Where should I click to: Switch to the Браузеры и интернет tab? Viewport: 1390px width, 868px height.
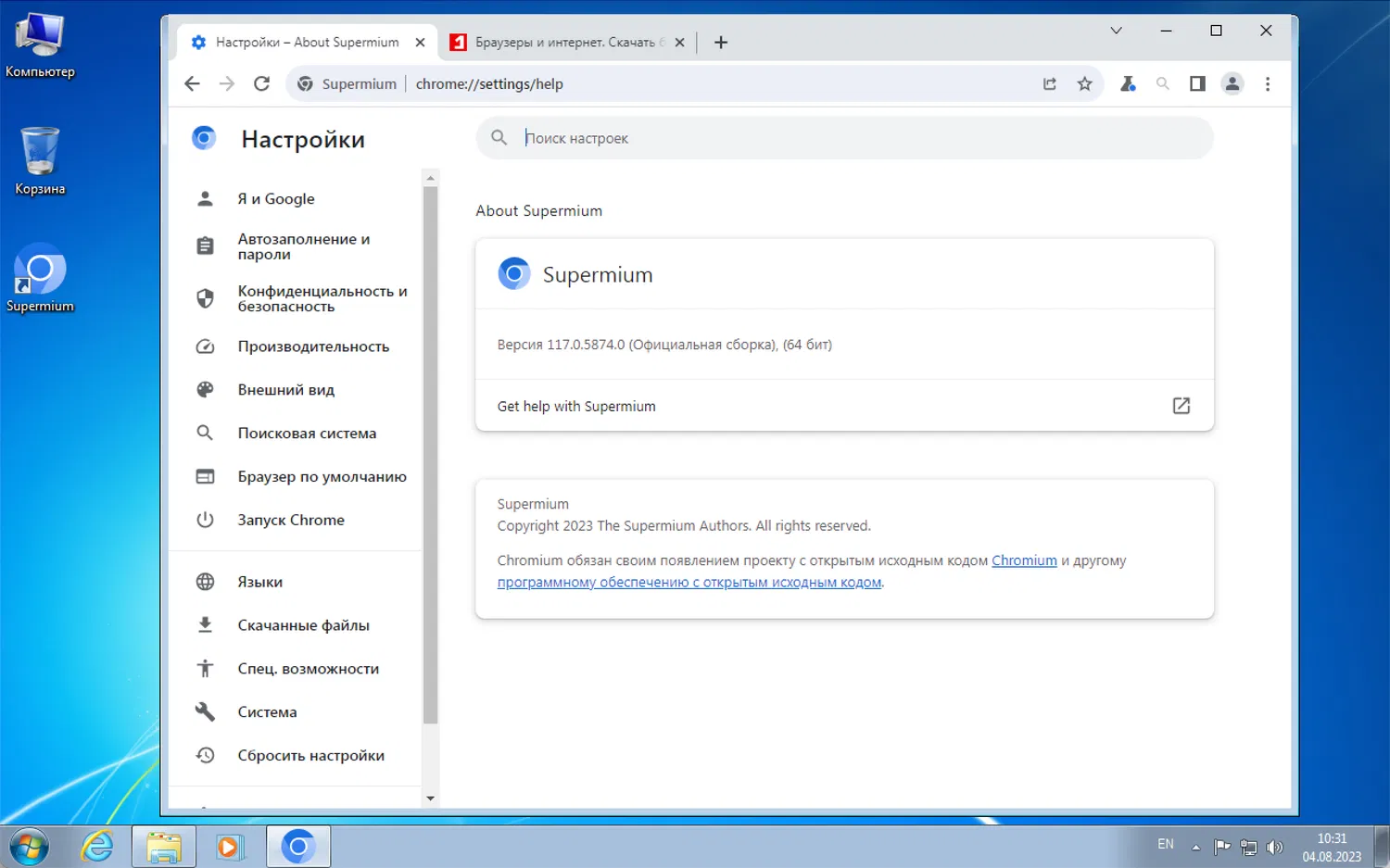pos(567,42)
